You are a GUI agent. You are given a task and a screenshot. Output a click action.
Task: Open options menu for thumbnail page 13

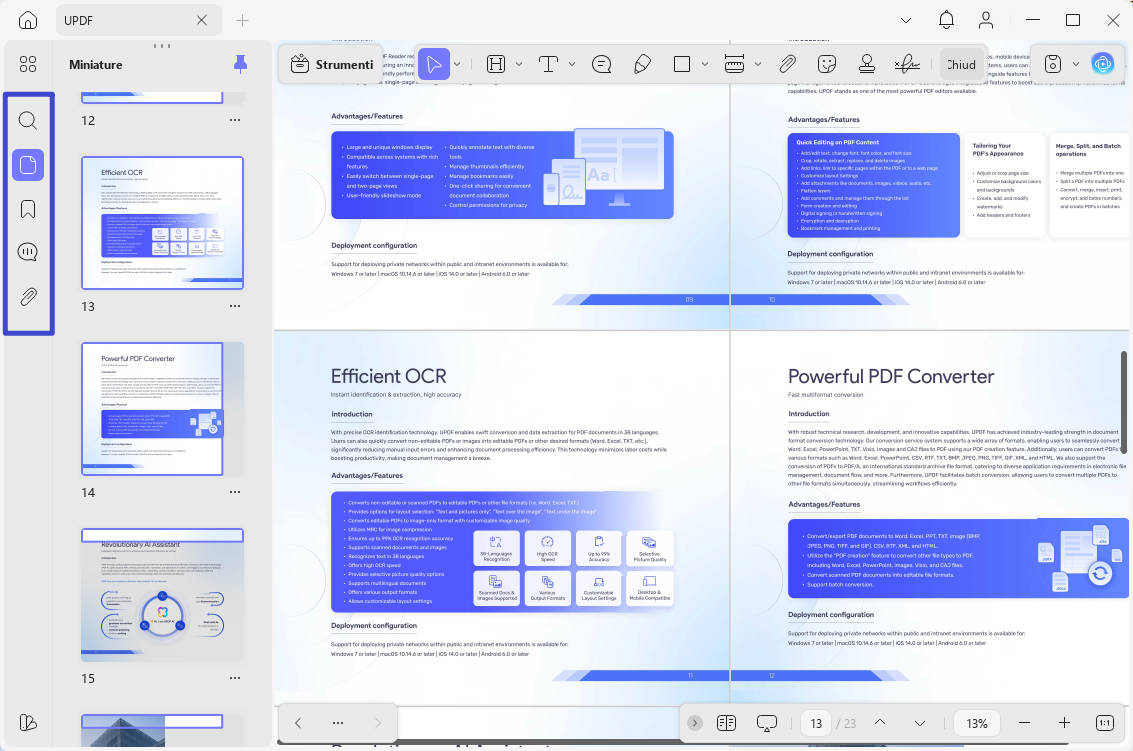tap(235, 306)
